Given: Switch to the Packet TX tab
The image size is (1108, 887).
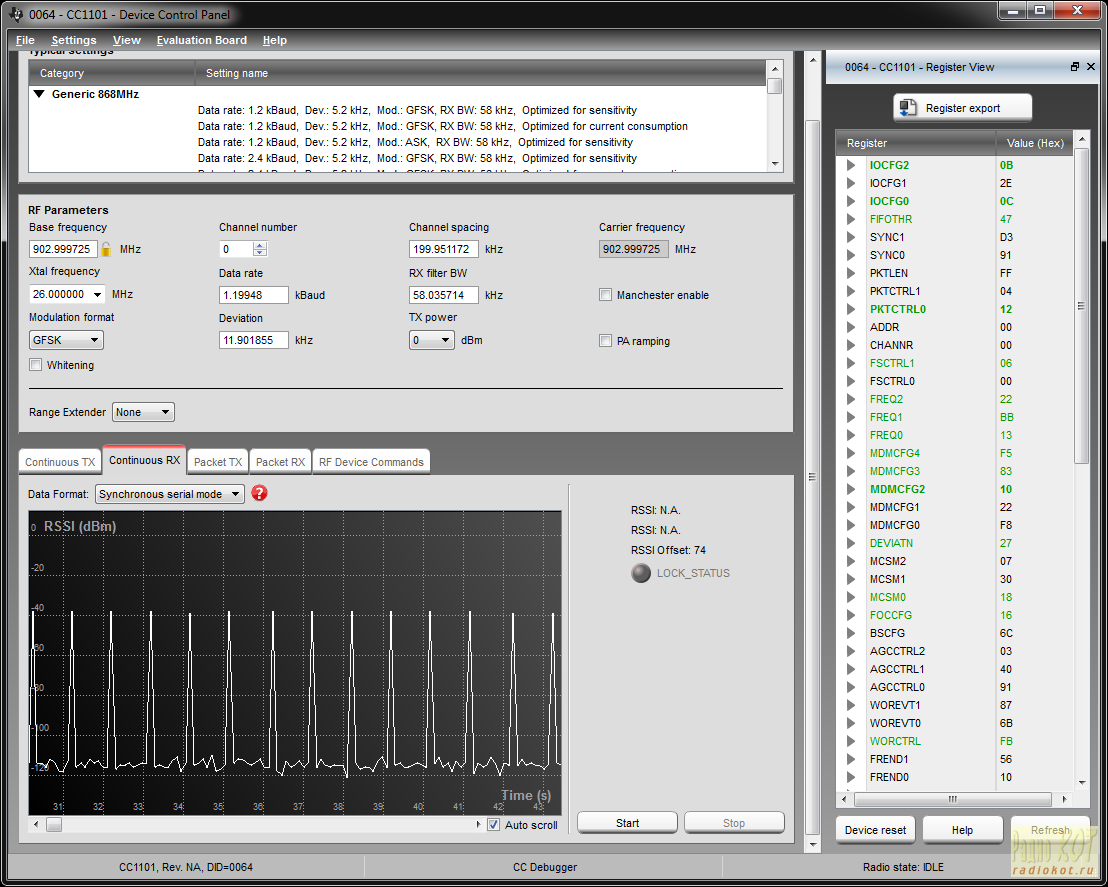Looking at the screenshot, I should click(218, 462).
